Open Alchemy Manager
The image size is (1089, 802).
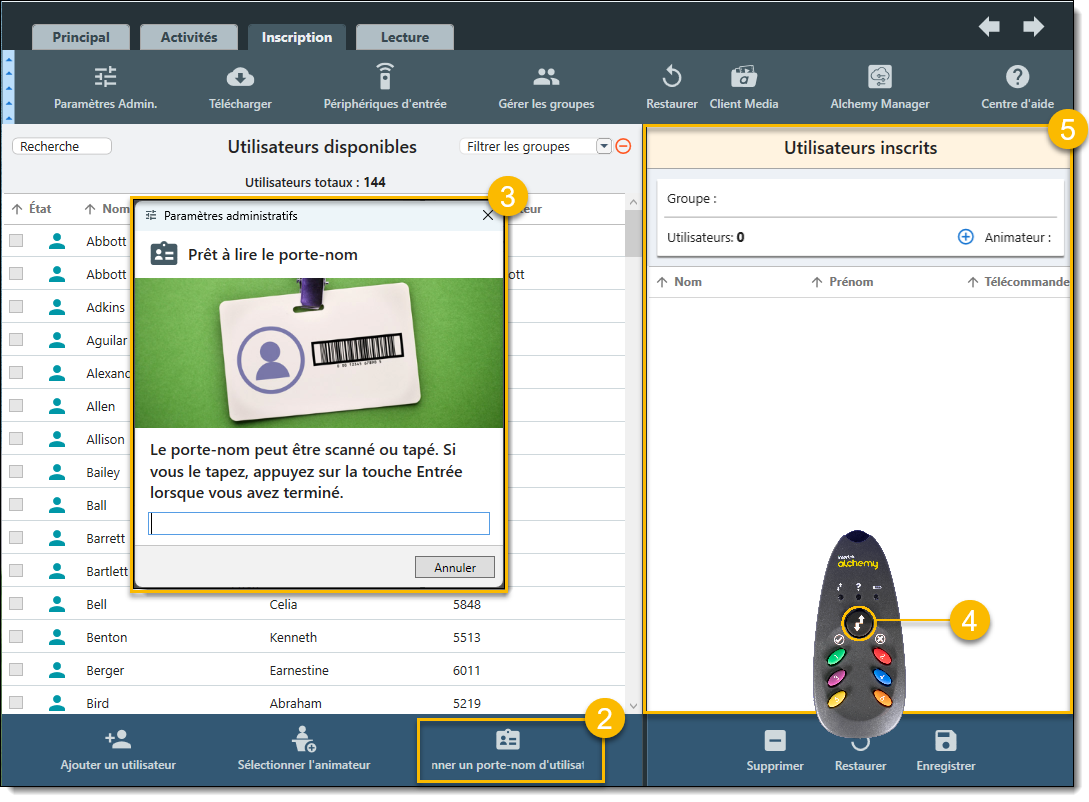(879, 87)
